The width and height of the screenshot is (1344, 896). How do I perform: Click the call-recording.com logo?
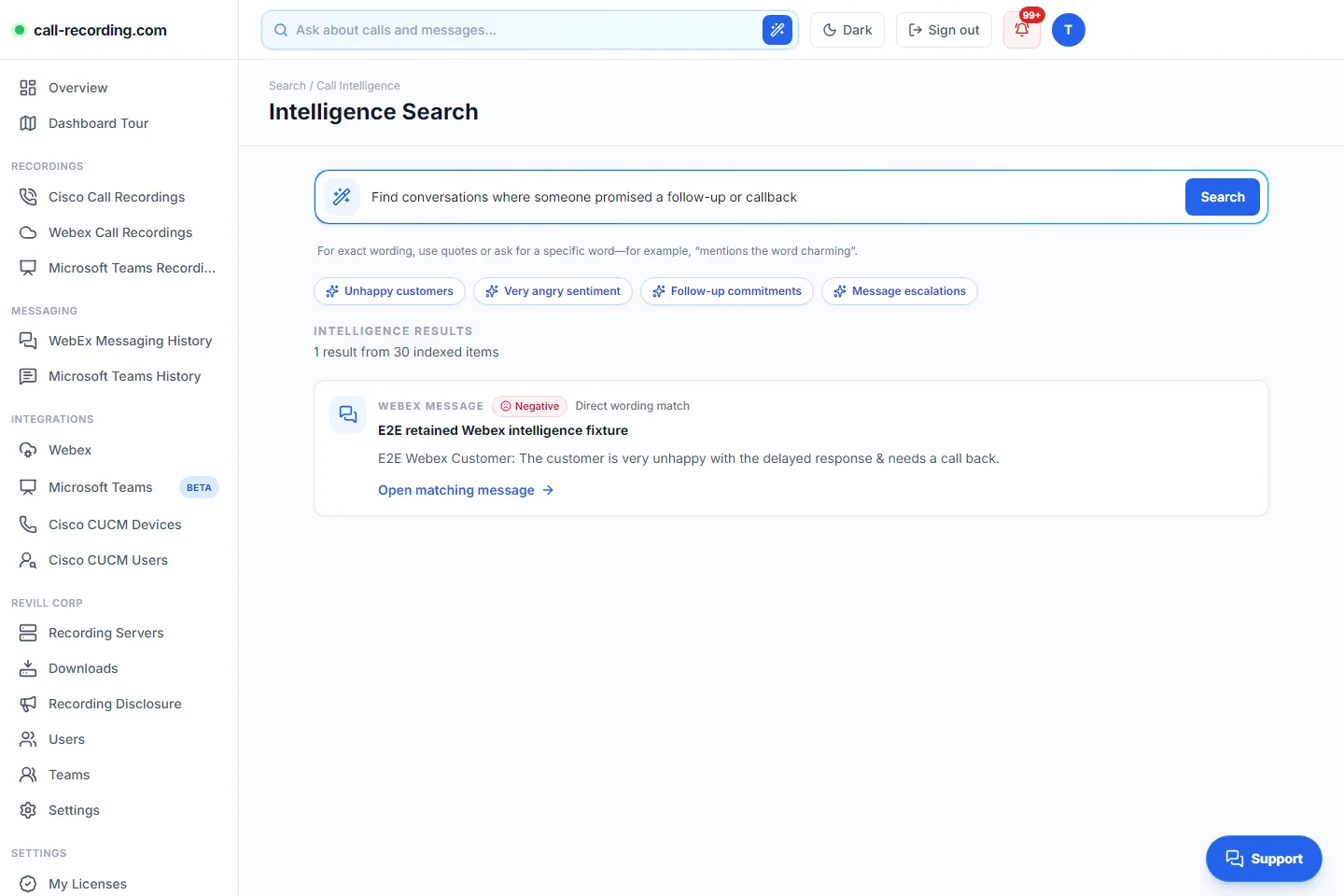(x=91, y=30)
